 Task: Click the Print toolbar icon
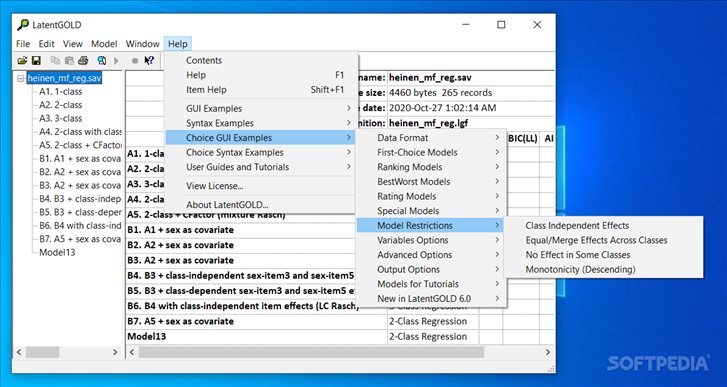pyautogui.click(x=83, y=61)
